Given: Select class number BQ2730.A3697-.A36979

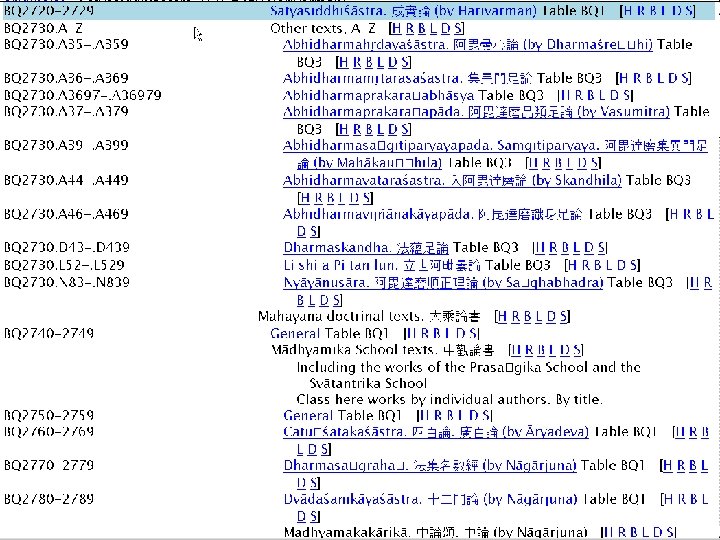Looking at the screenshot, I should pos(83,96).
